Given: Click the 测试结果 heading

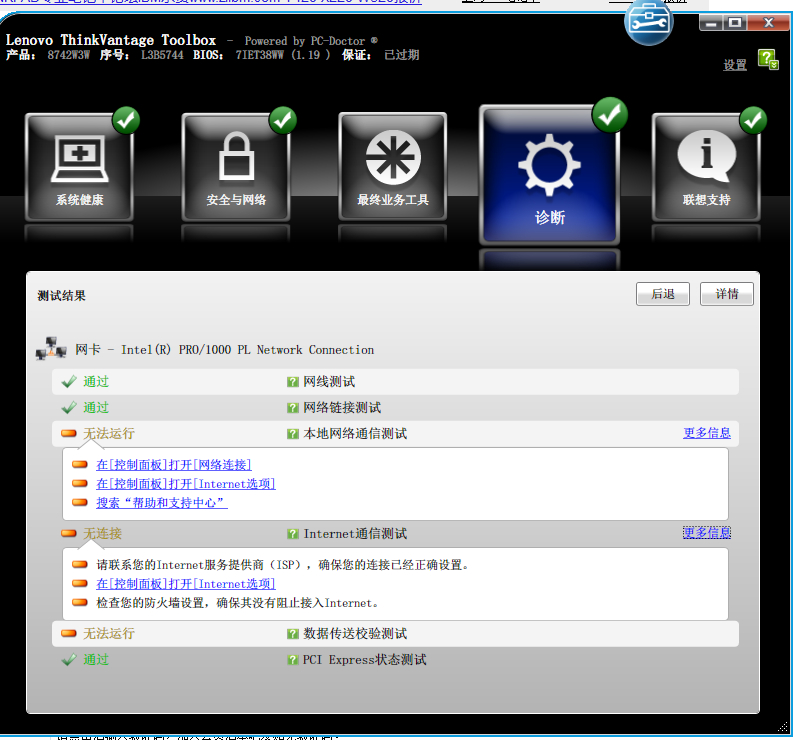Looking at the screenshot, I should [x=61, y=296].
